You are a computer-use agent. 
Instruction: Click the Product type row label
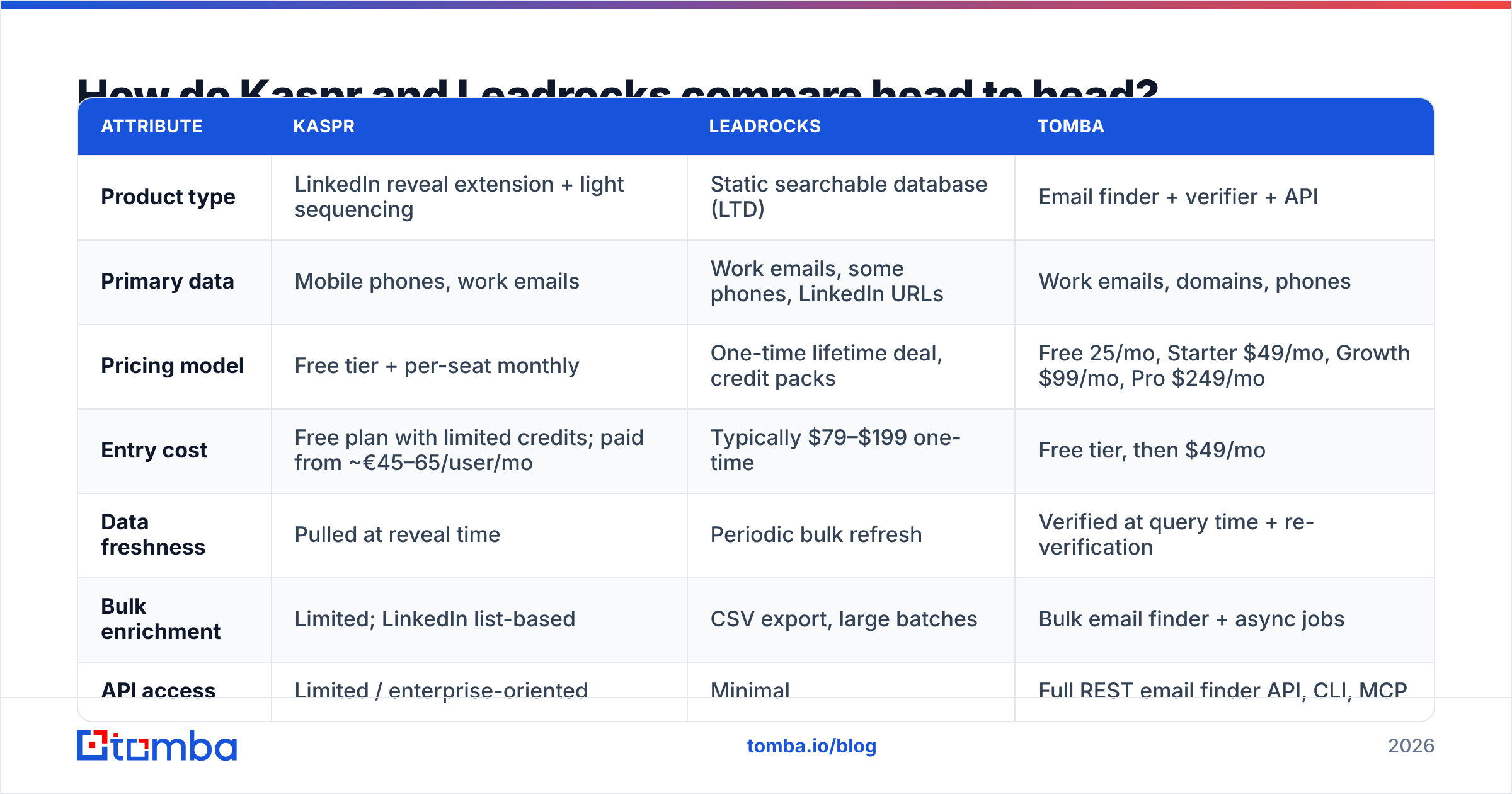(168, 197)
